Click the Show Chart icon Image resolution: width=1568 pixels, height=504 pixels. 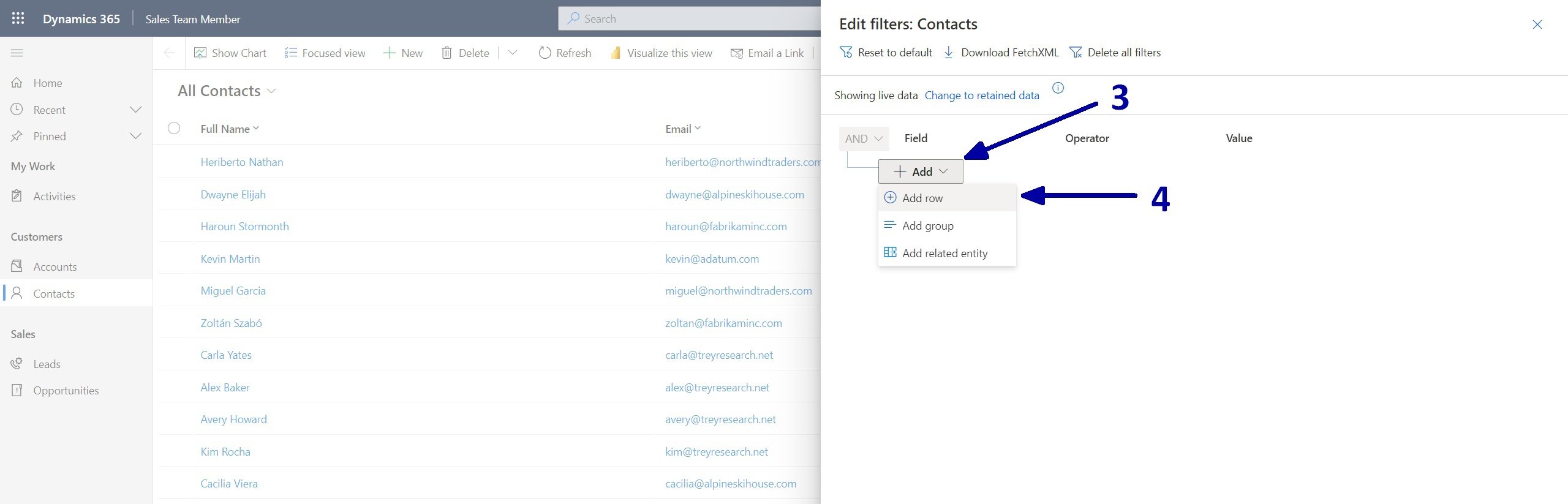[x=200, y=53]
